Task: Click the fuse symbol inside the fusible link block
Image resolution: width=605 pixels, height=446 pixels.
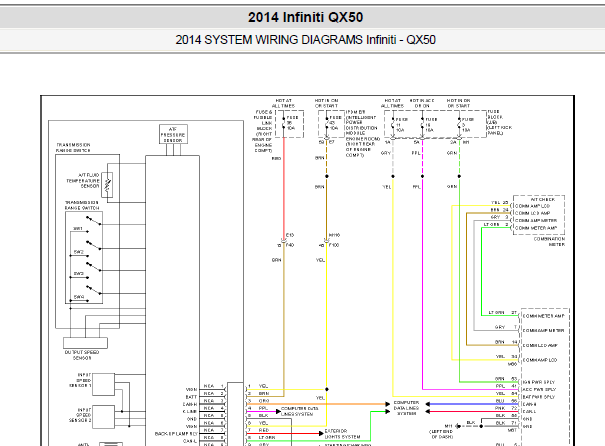Action: click(x=284, y=123)
